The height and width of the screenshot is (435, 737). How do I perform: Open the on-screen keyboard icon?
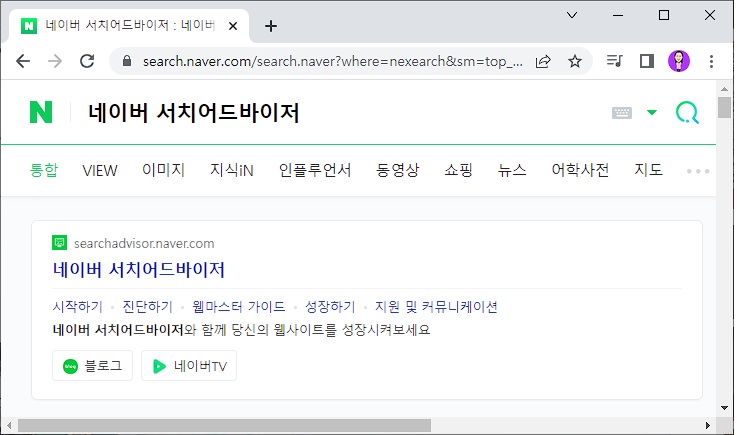tap(622, 112)
